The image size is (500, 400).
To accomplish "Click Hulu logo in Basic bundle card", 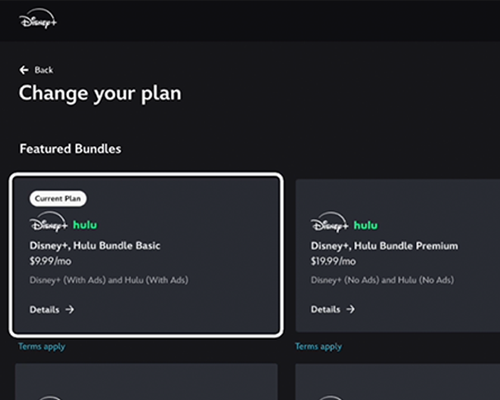I will 85,225.
